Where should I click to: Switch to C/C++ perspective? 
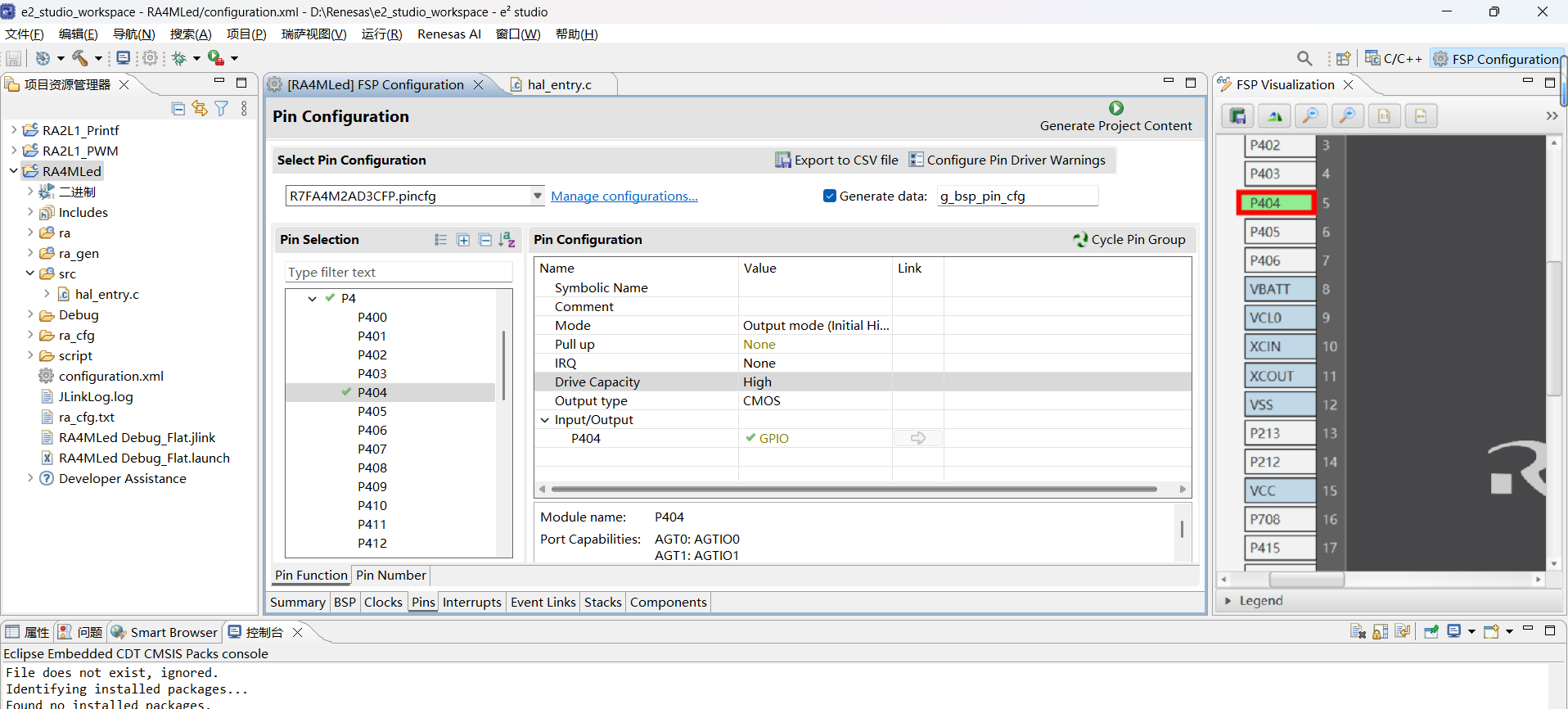click(1393, 58)
